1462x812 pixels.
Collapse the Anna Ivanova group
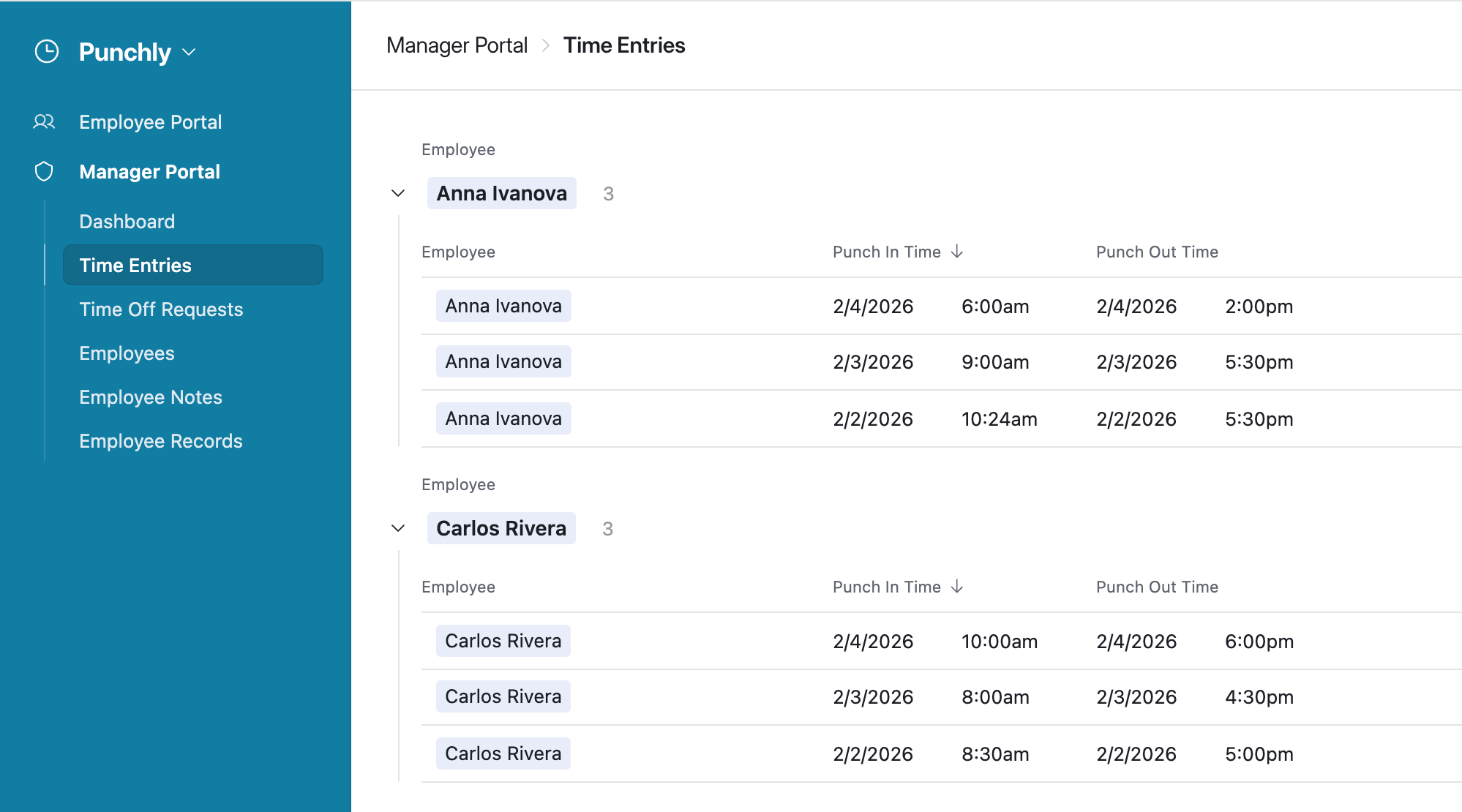pyautogui.click(x=398, y=193)
